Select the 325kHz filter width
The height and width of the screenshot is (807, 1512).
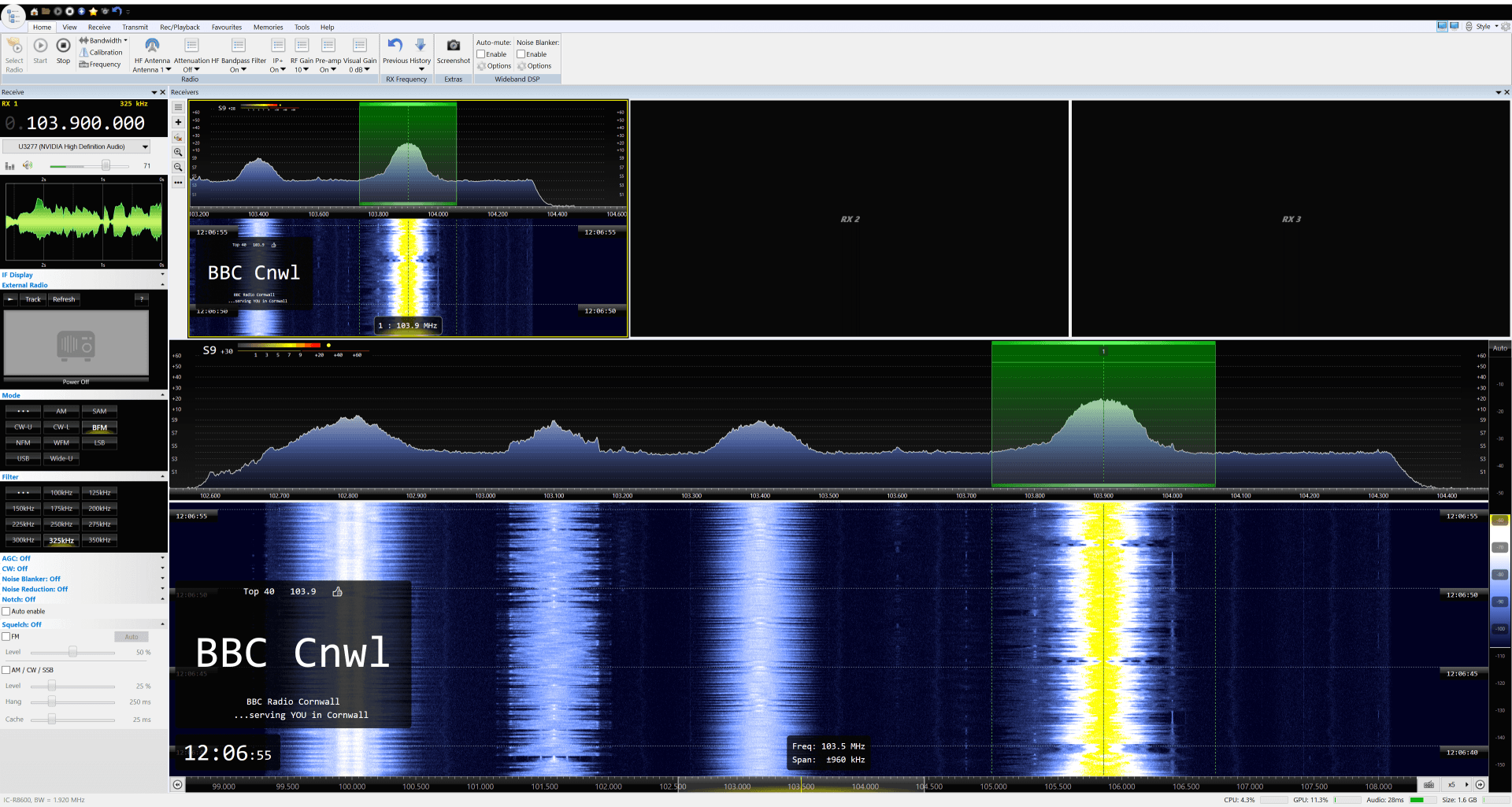pos(61,540)
